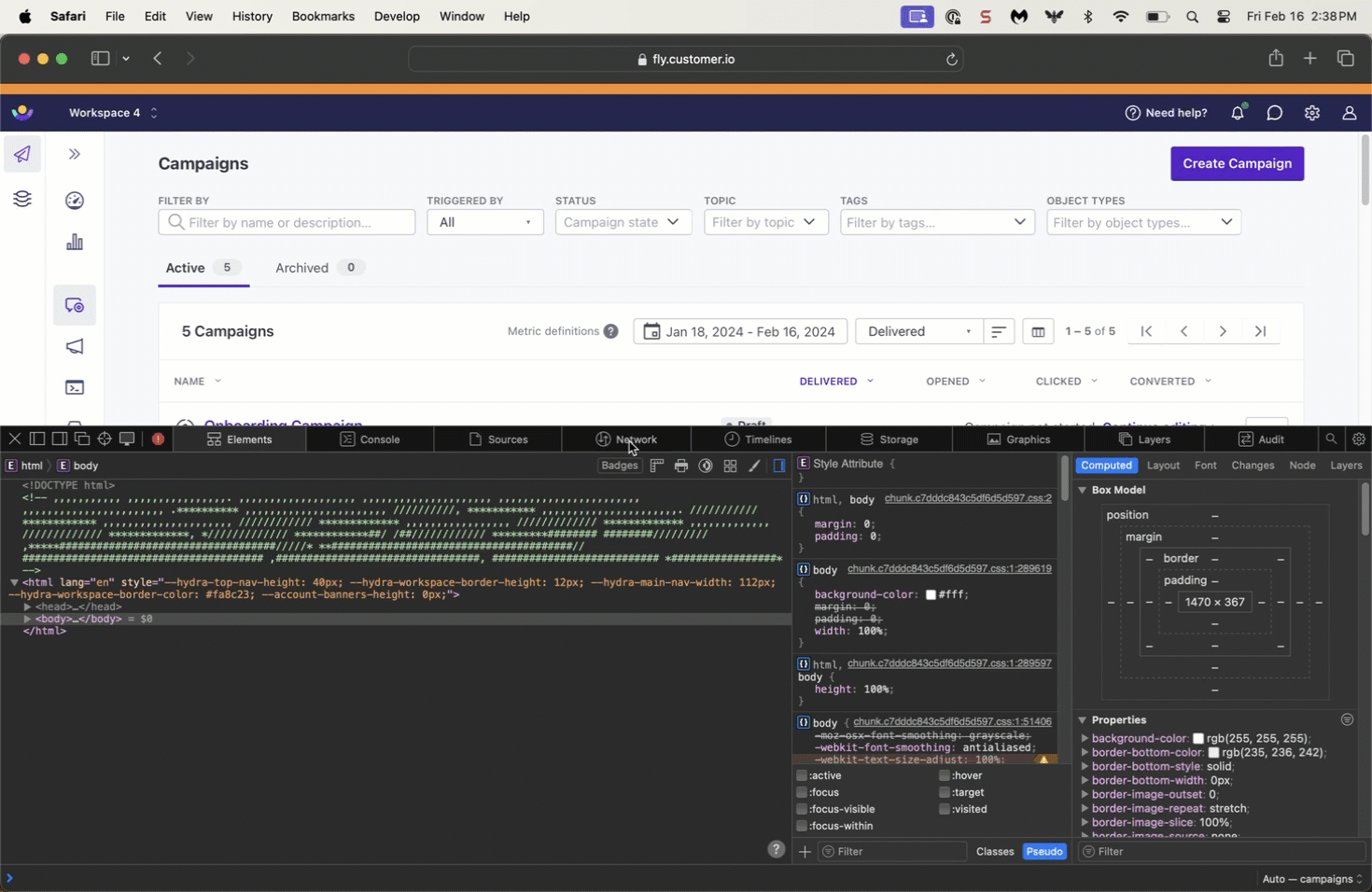Open the Filter by topic dropdown
1372x892 pixels.
[x=766, y=222]
